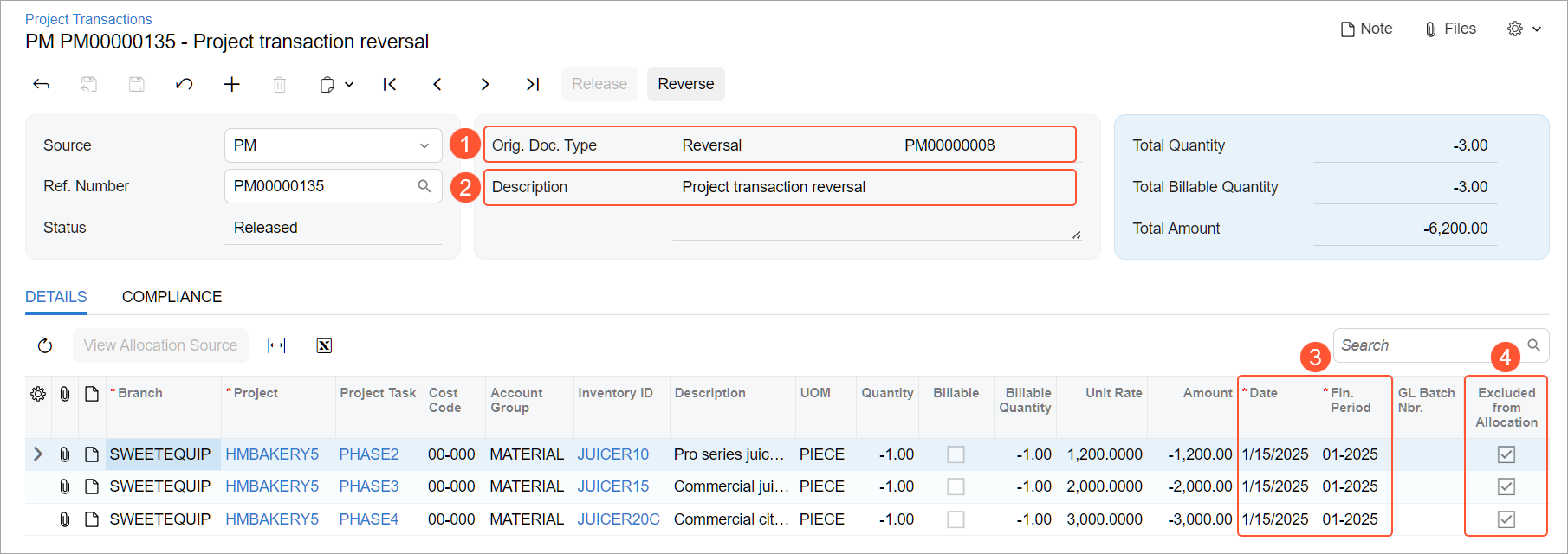Add a new record with plus icon

coord(231,84)
